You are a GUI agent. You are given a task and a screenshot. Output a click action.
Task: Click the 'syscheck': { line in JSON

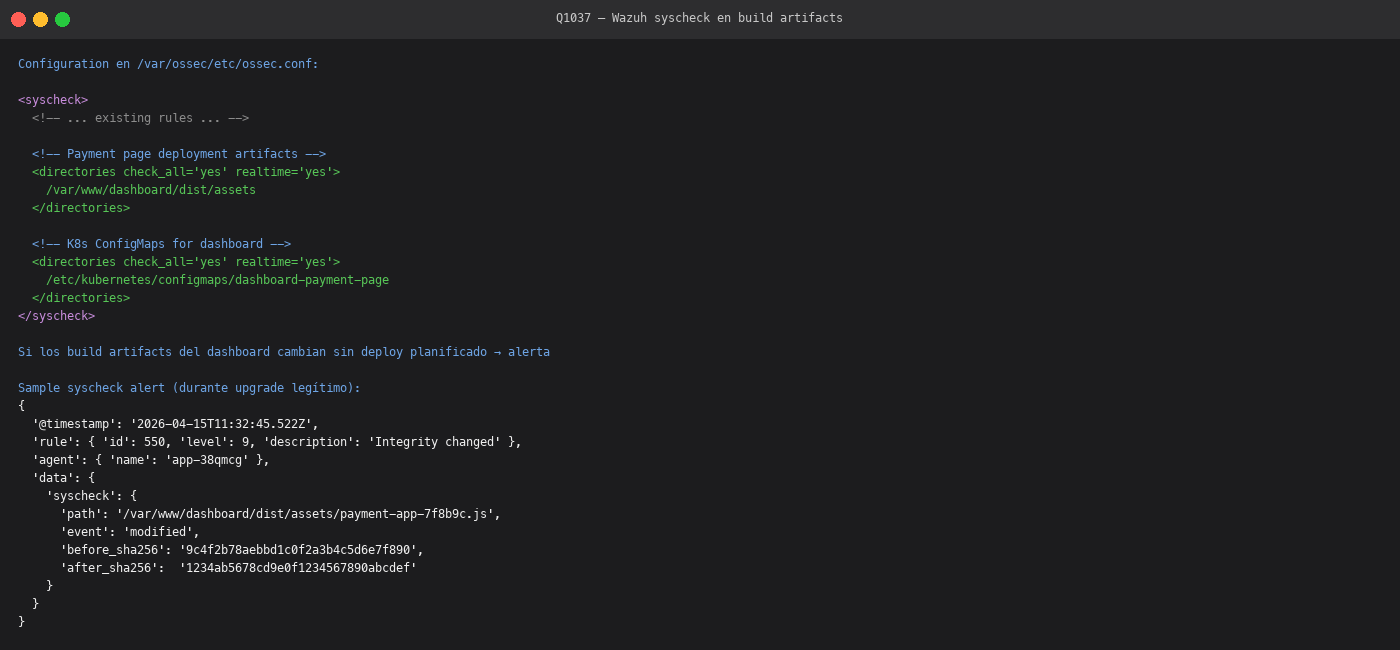coord(91,496)
